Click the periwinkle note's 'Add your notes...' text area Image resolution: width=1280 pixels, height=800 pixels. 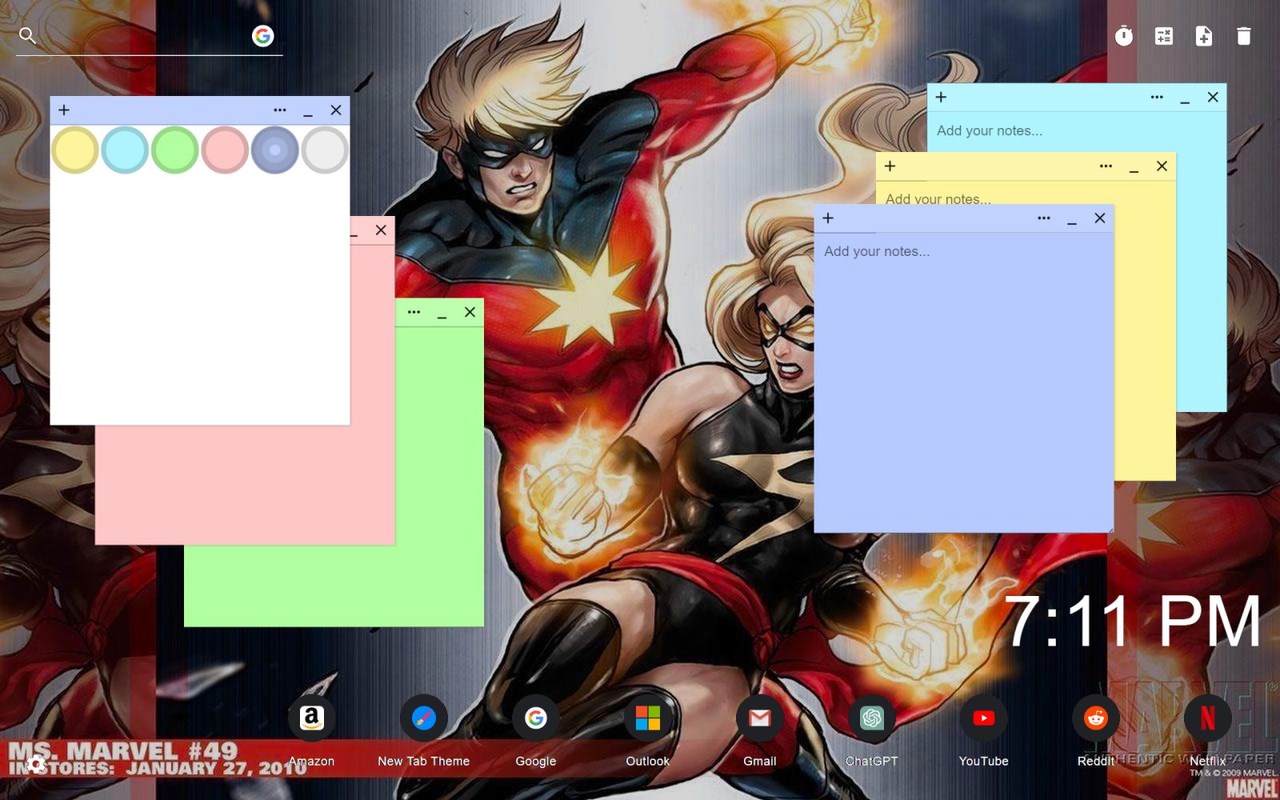coord(964,382)
